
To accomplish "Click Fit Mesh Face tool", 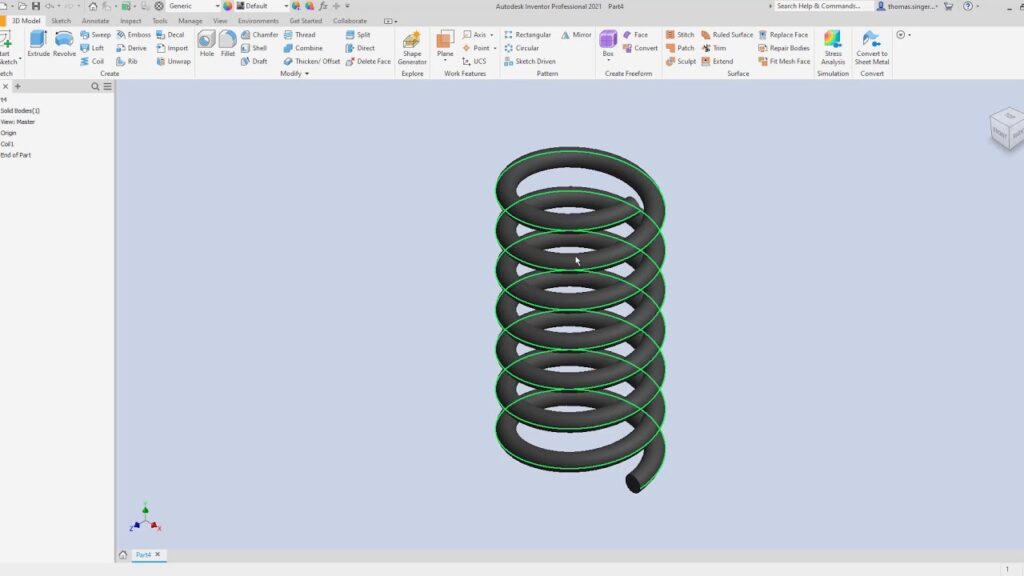I will point(784,61).
